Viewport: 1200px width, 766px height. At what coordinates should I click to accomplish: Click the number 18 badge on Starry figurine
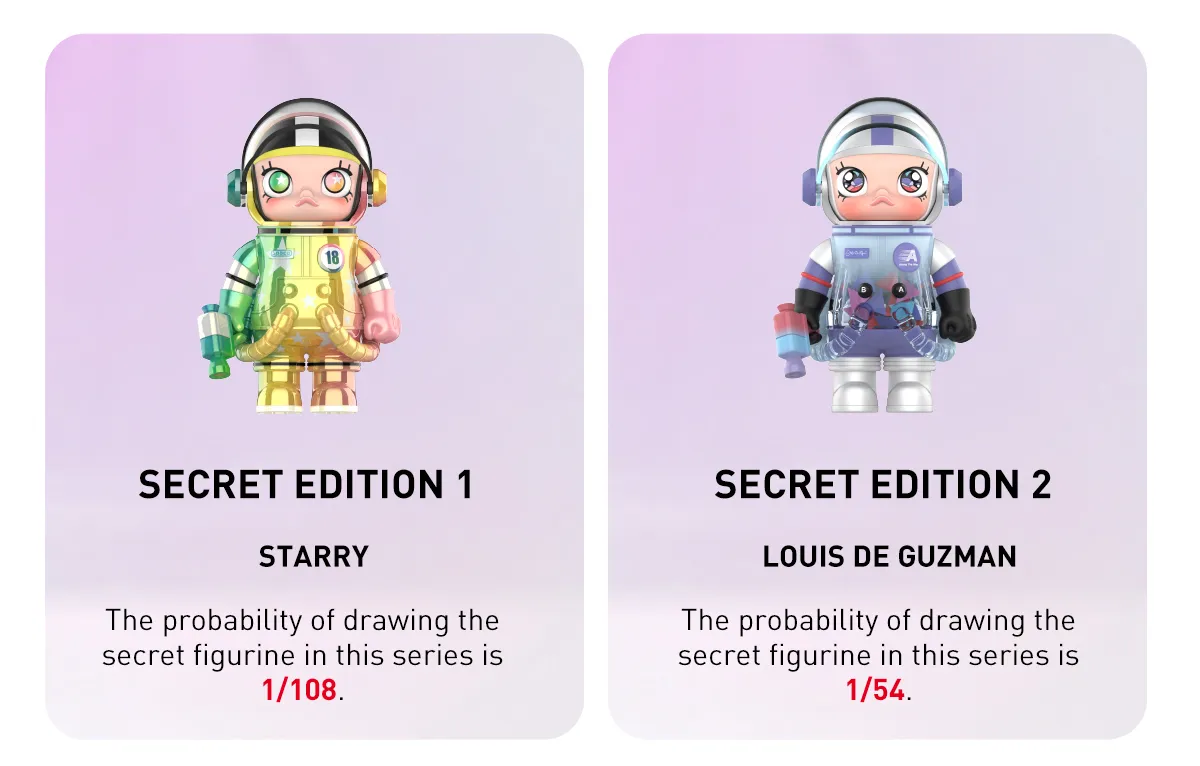click(331, 258)
